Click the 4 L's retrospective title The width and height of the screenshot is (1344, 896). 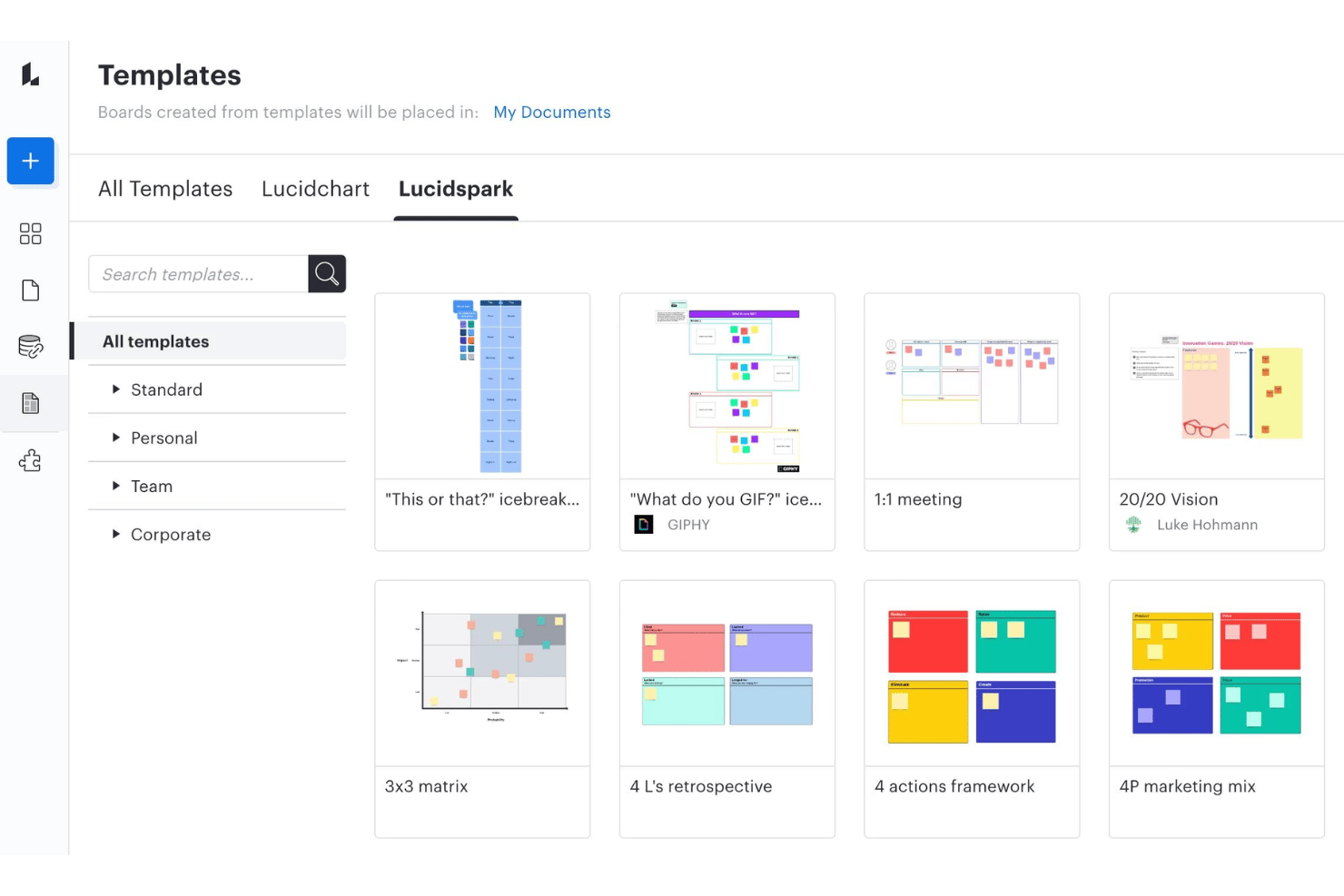tap(701, 786)
